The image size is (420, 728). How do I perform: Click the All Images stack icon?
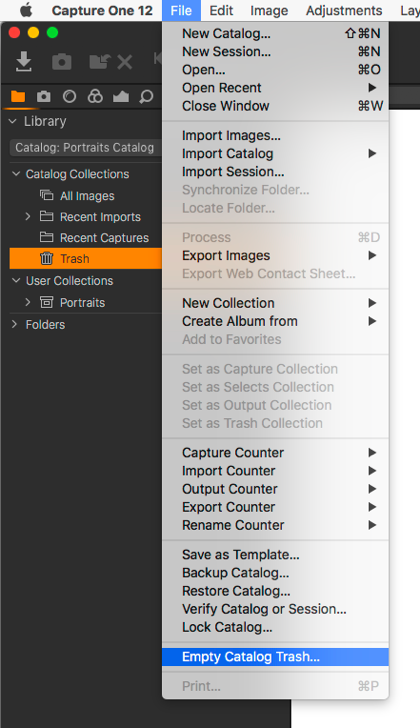tap(46, 195)
